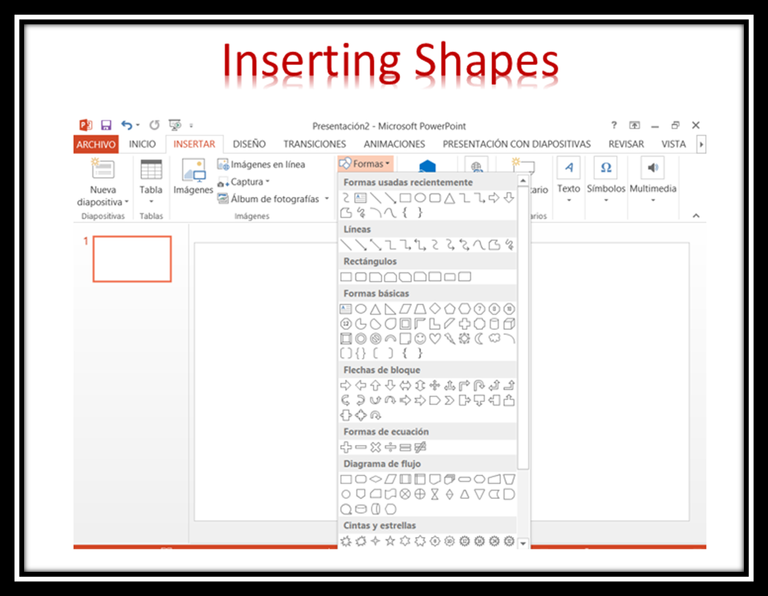Select the double-headed arrow line in Líneas
This screenshot has height=596, width=768.
coord(376,244)
